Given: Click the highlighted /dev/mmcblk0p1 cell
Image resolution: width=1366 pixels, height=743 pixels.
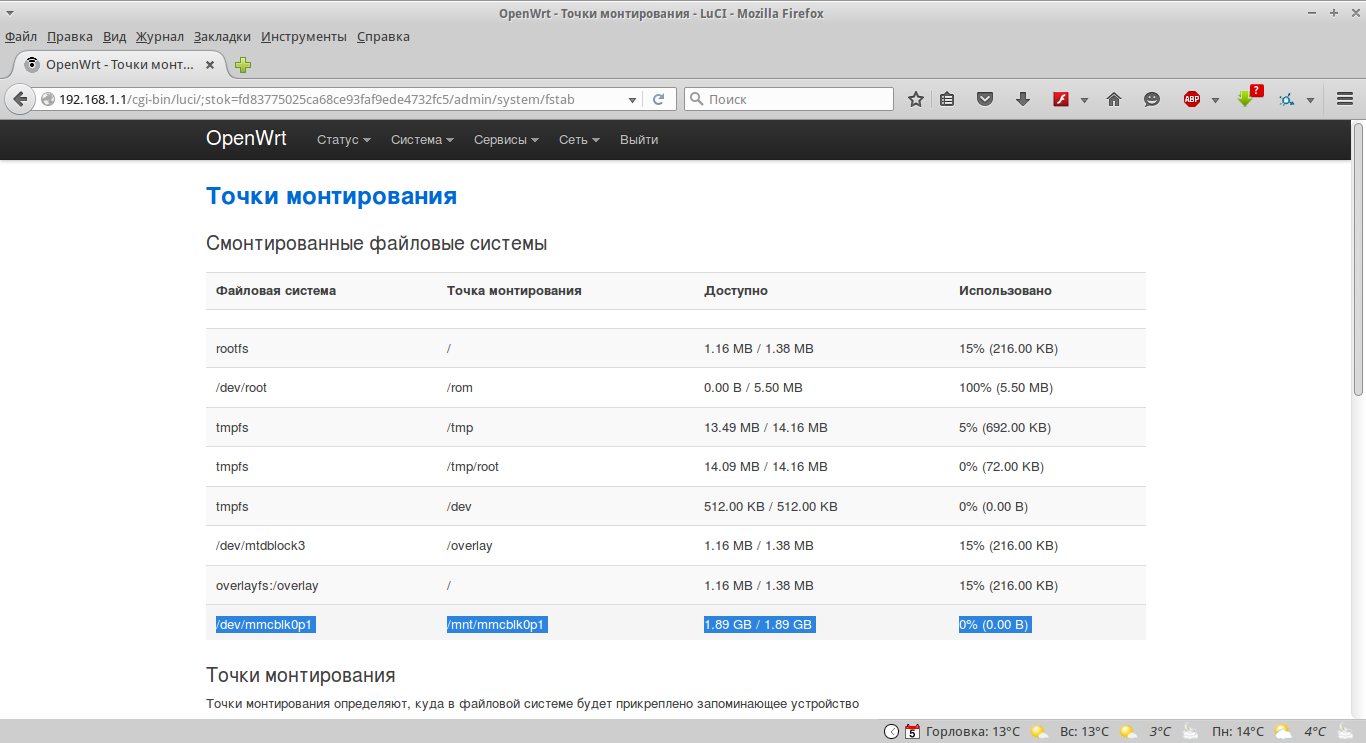Looking at the screenshot, I should [265, 625].
